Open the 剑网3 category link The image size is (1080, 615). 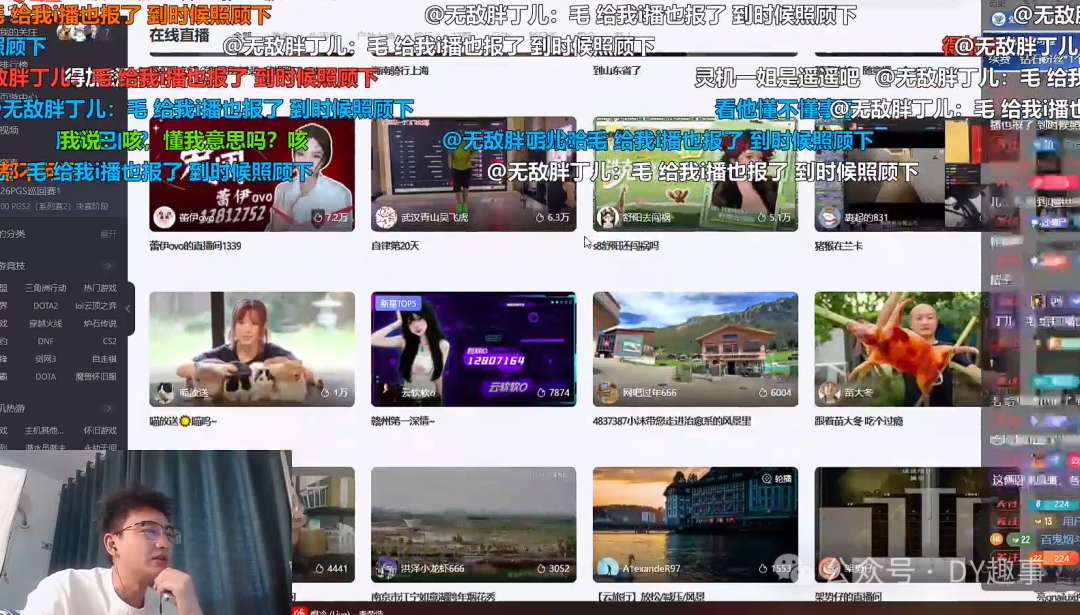click(45, 359)
